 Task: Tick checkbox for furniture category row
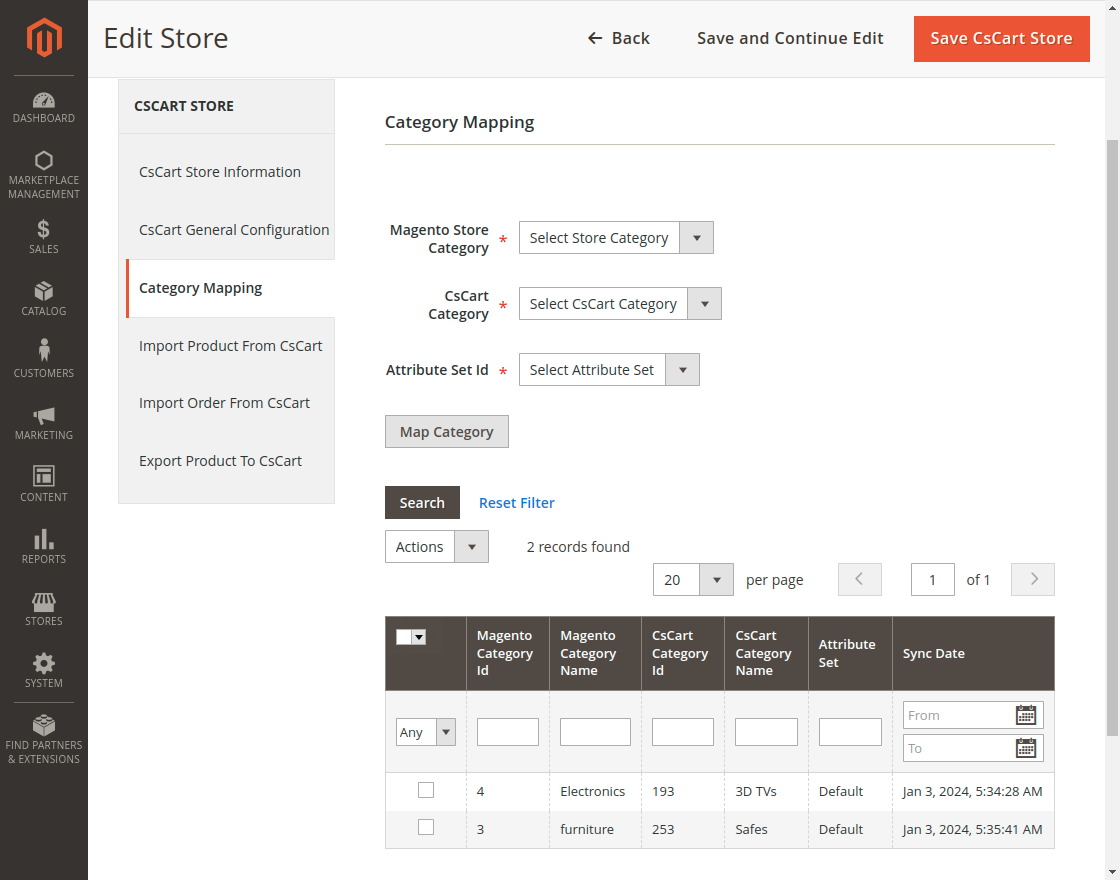(x=426, y=828)
